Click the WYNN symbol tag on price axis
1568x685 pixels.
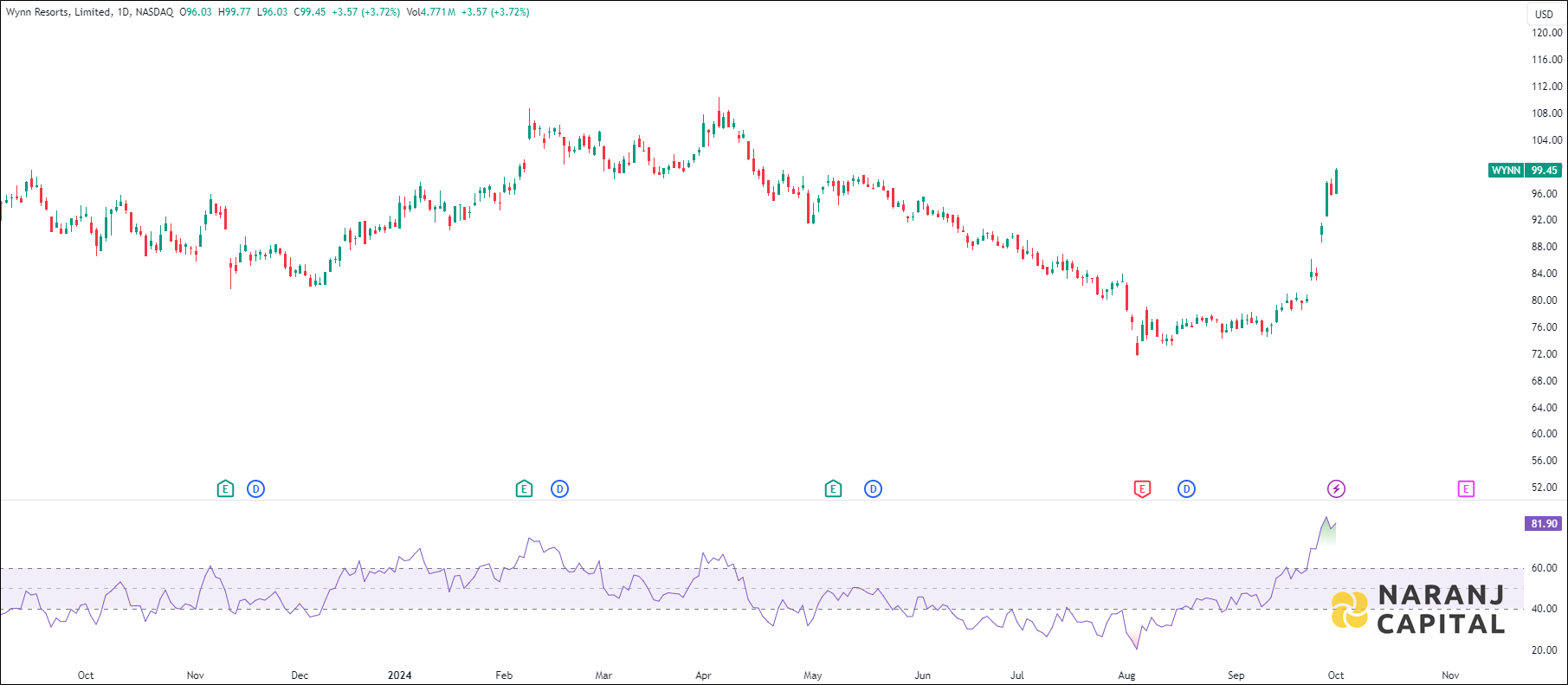click(x=1506, y=171)
